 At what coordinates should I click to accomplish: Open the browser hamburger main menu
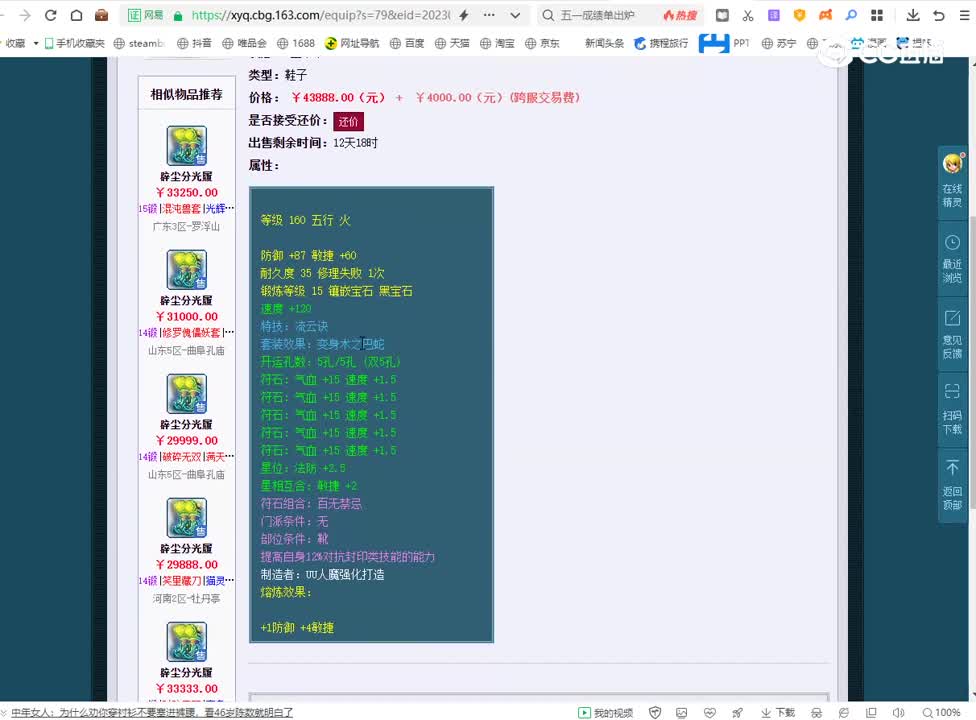click(964, 15)
